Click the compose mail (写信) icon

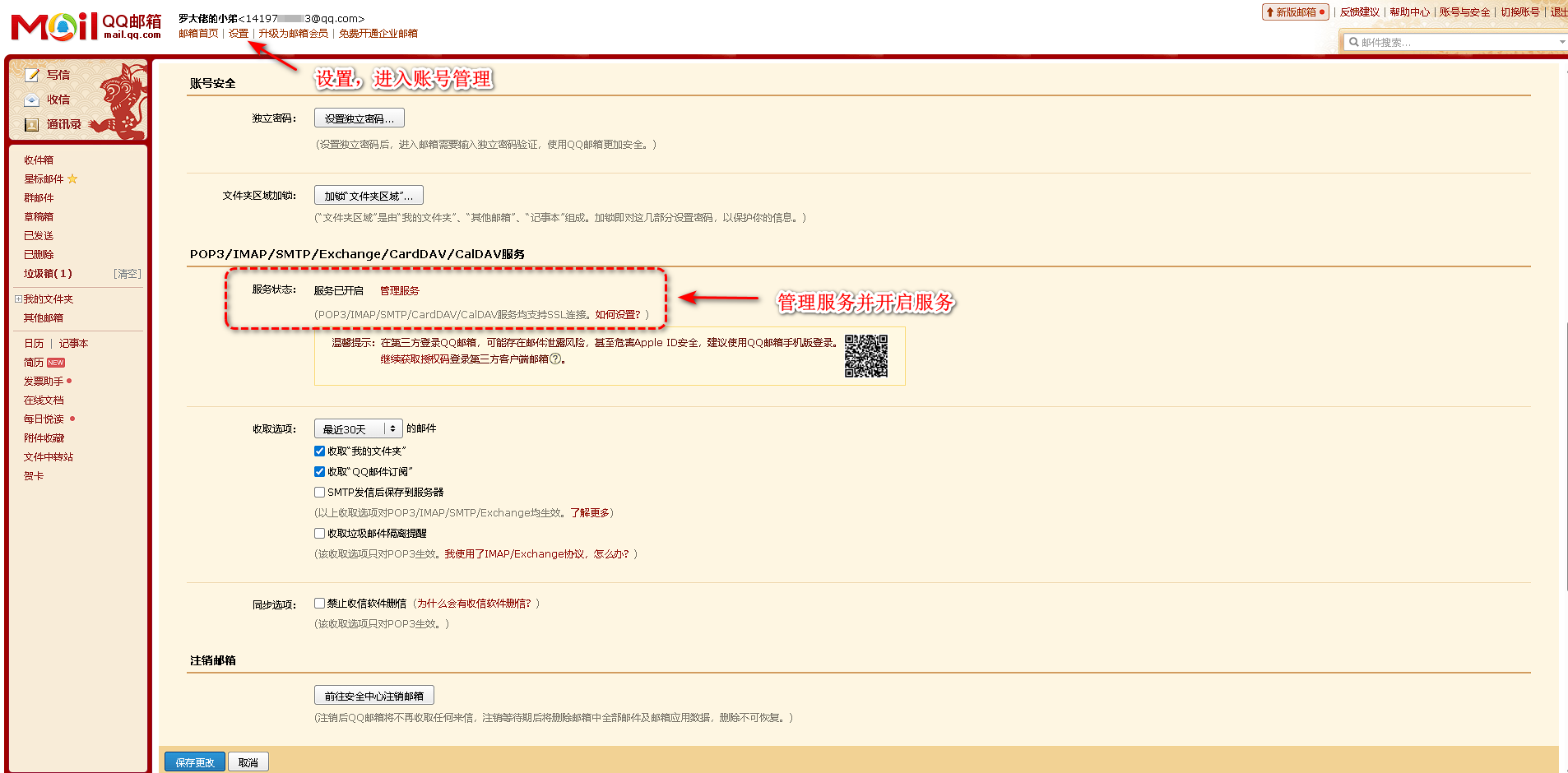(x=32, y=75)
